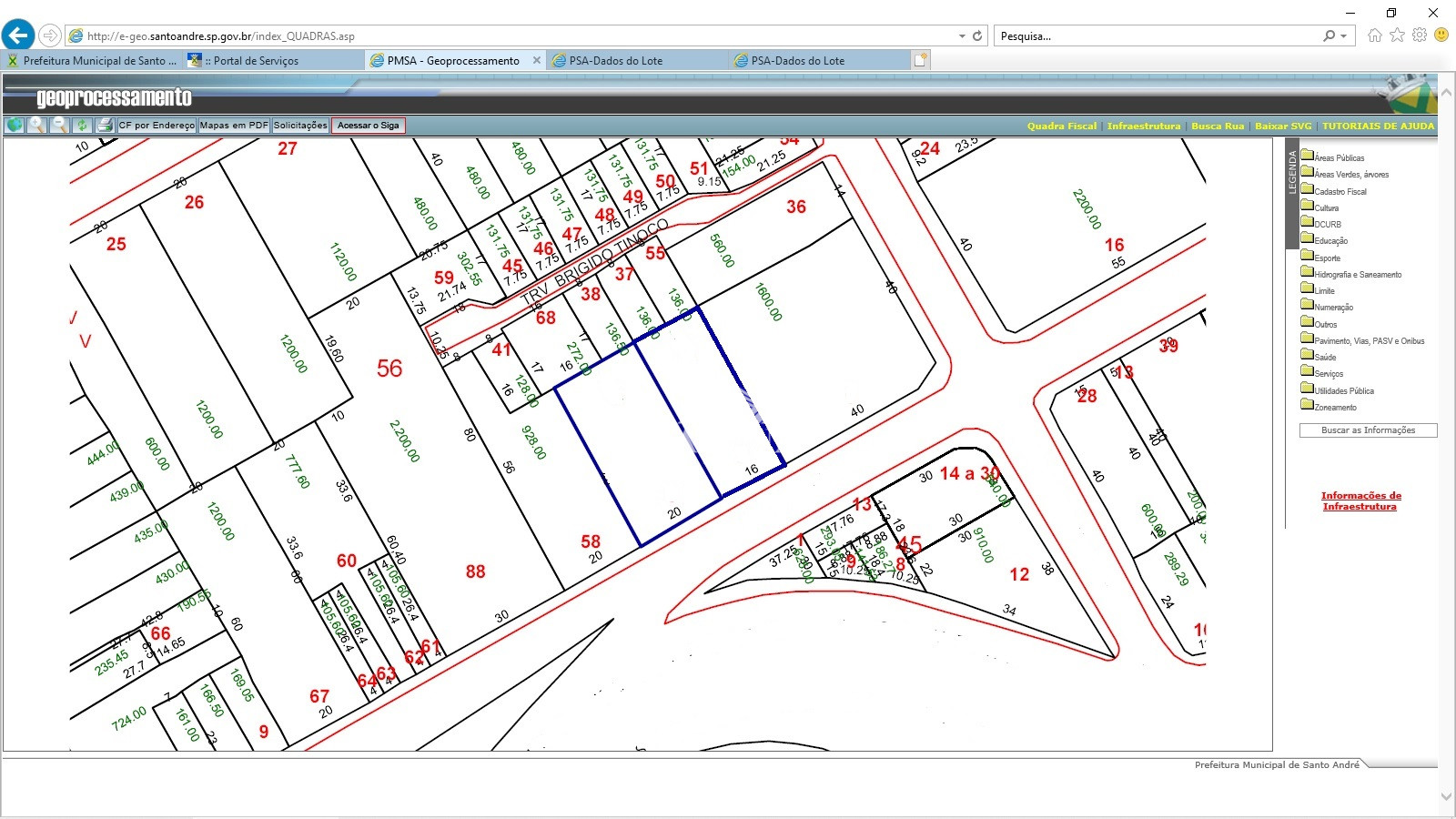
Task: Click the printer icon to print map
Action: pos(105,126)
